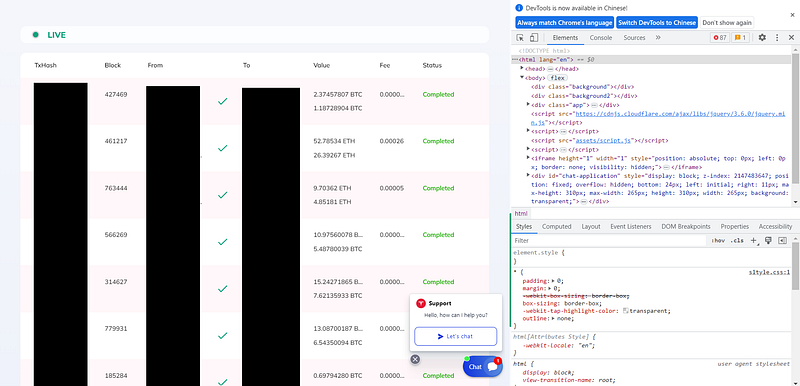Dismiss the Chinese language notification bar
Viewport: 800px width, 386px height.
pyautogui.click(x=792, y=15)
